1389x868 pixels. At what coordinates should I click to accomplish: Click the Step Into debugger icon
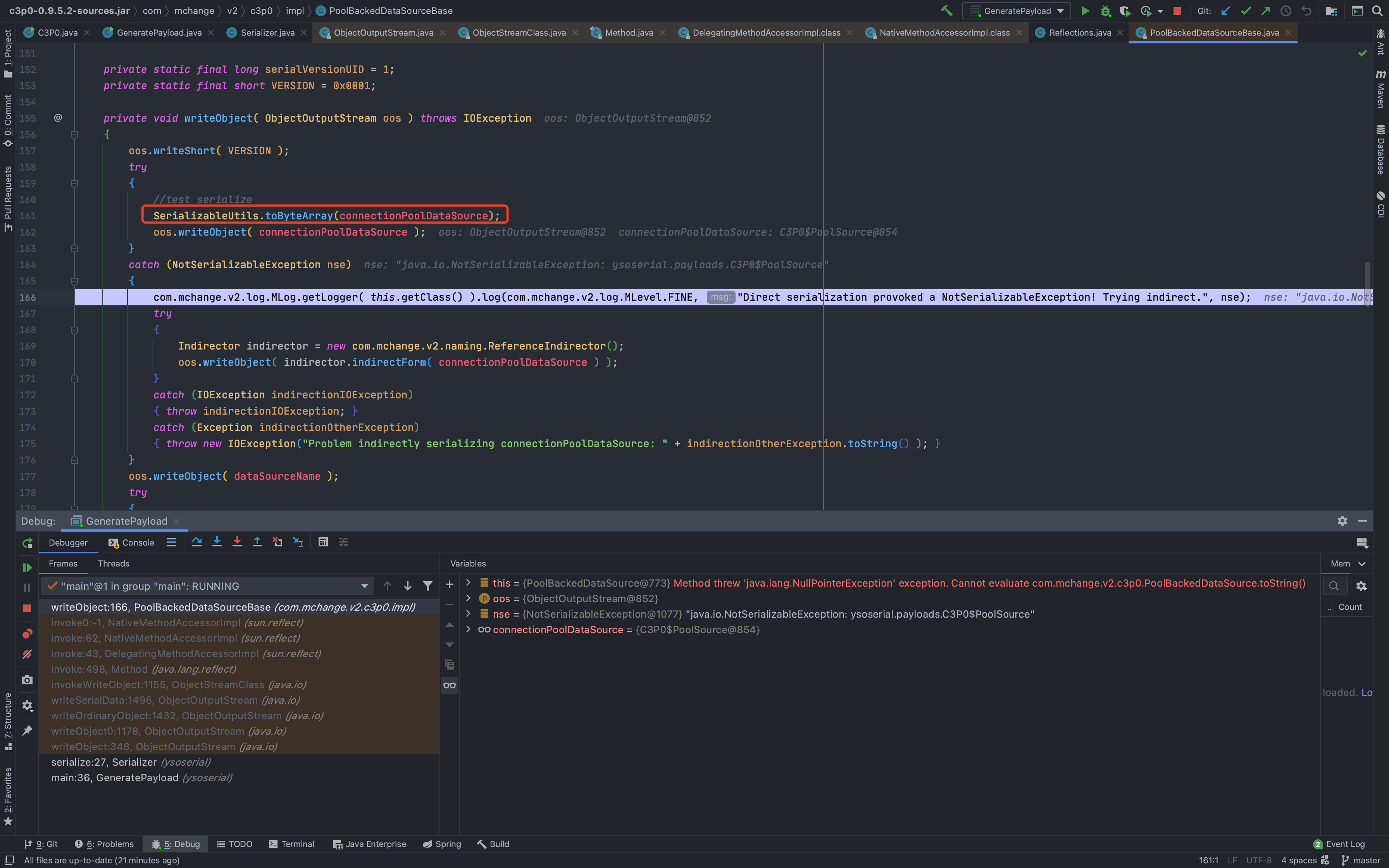(x=216, y=542)
